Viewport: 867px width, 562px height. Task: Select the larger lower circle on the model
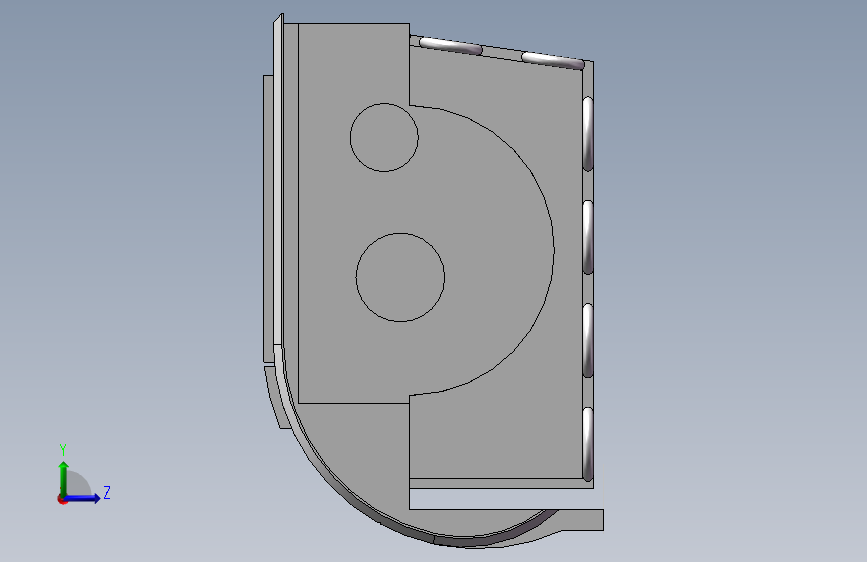(400, 277)
